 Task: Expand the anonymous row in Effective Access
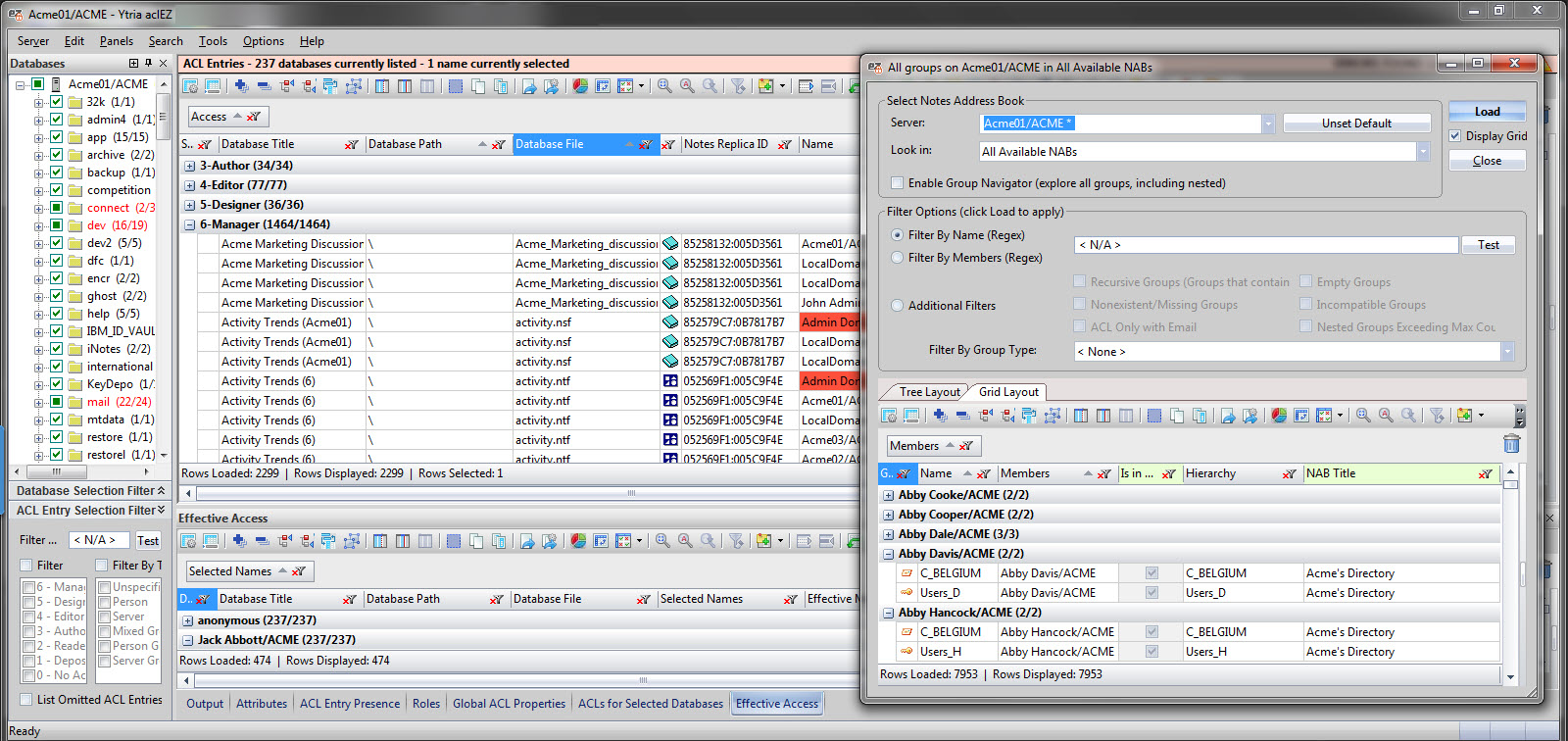(188, 620)
